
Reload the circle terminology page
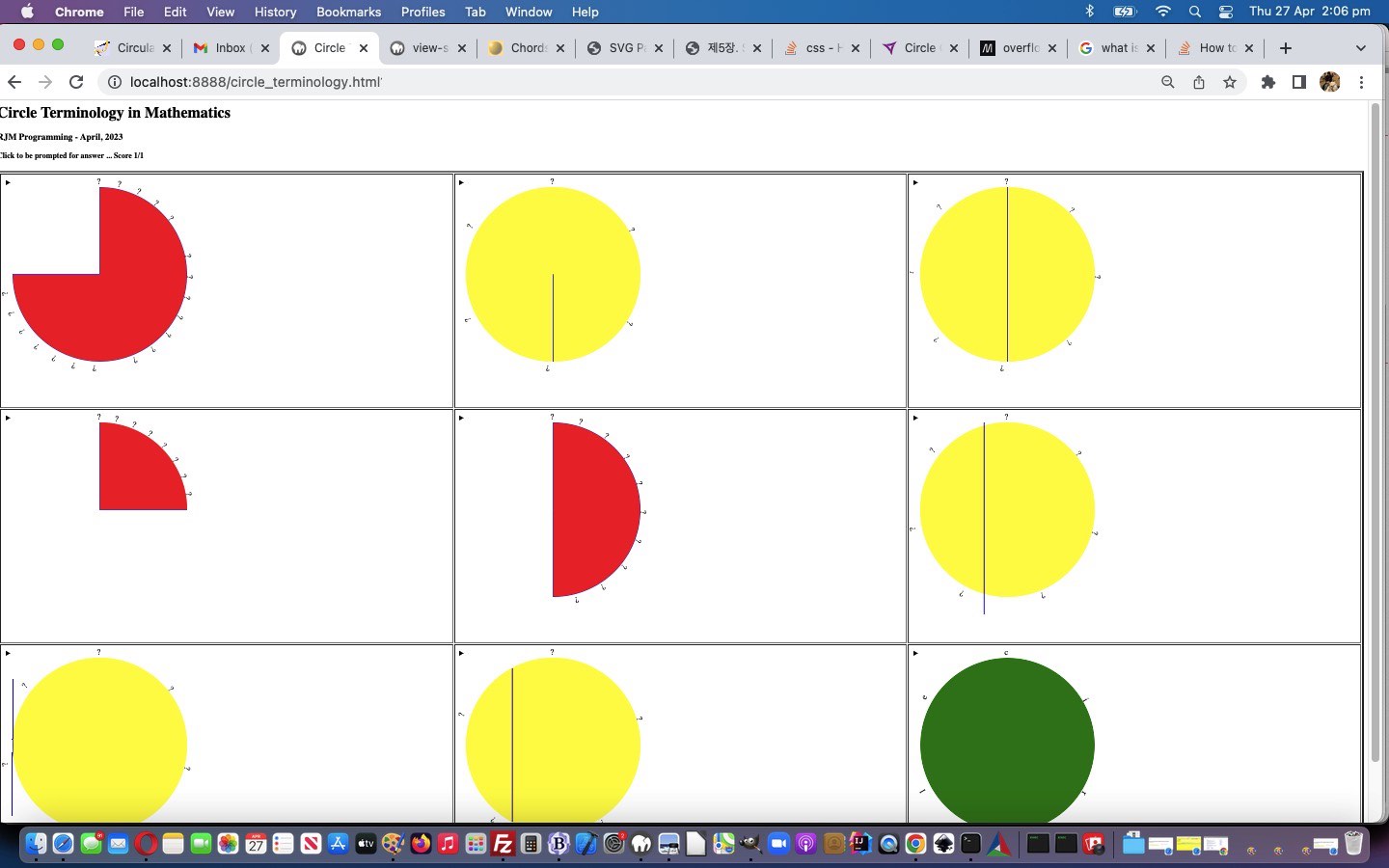(76, 82)
